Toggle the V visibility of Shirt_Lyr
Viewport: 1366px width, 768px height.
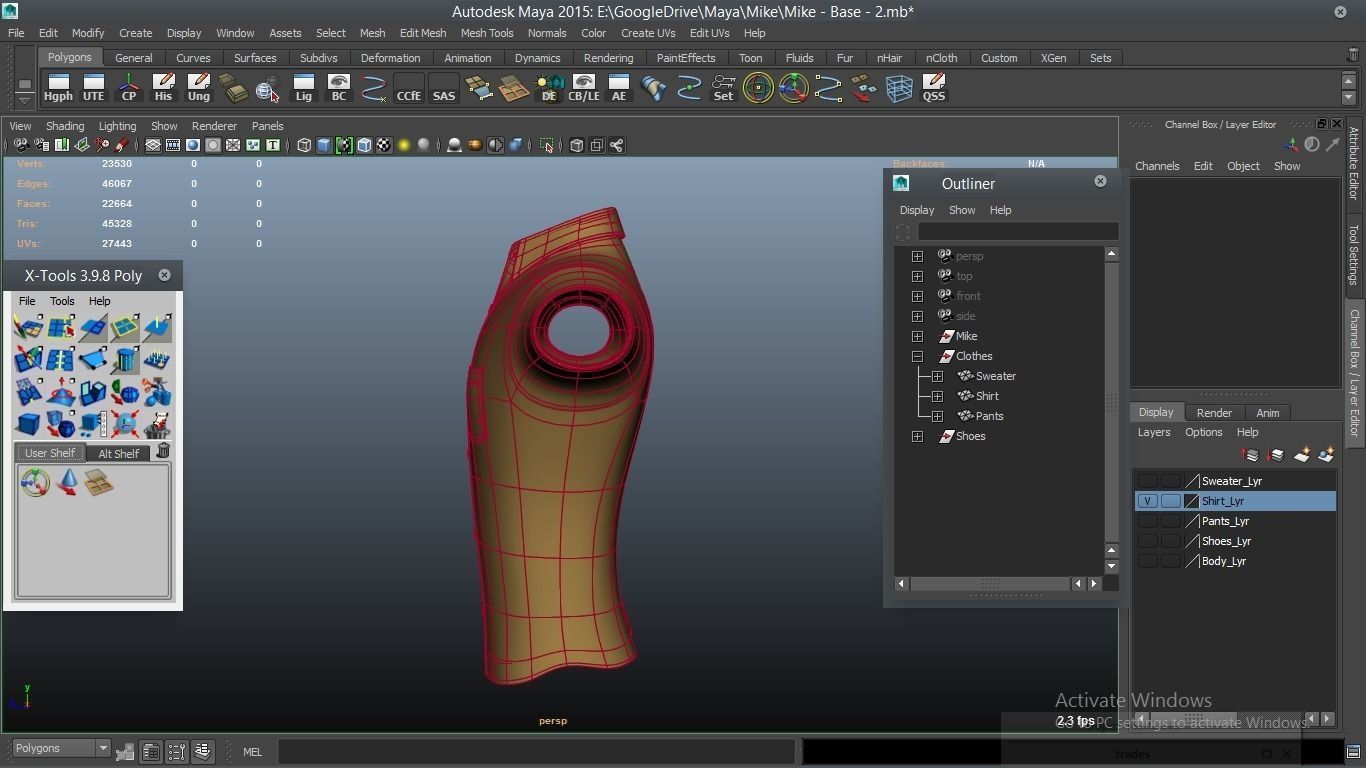1147,501
